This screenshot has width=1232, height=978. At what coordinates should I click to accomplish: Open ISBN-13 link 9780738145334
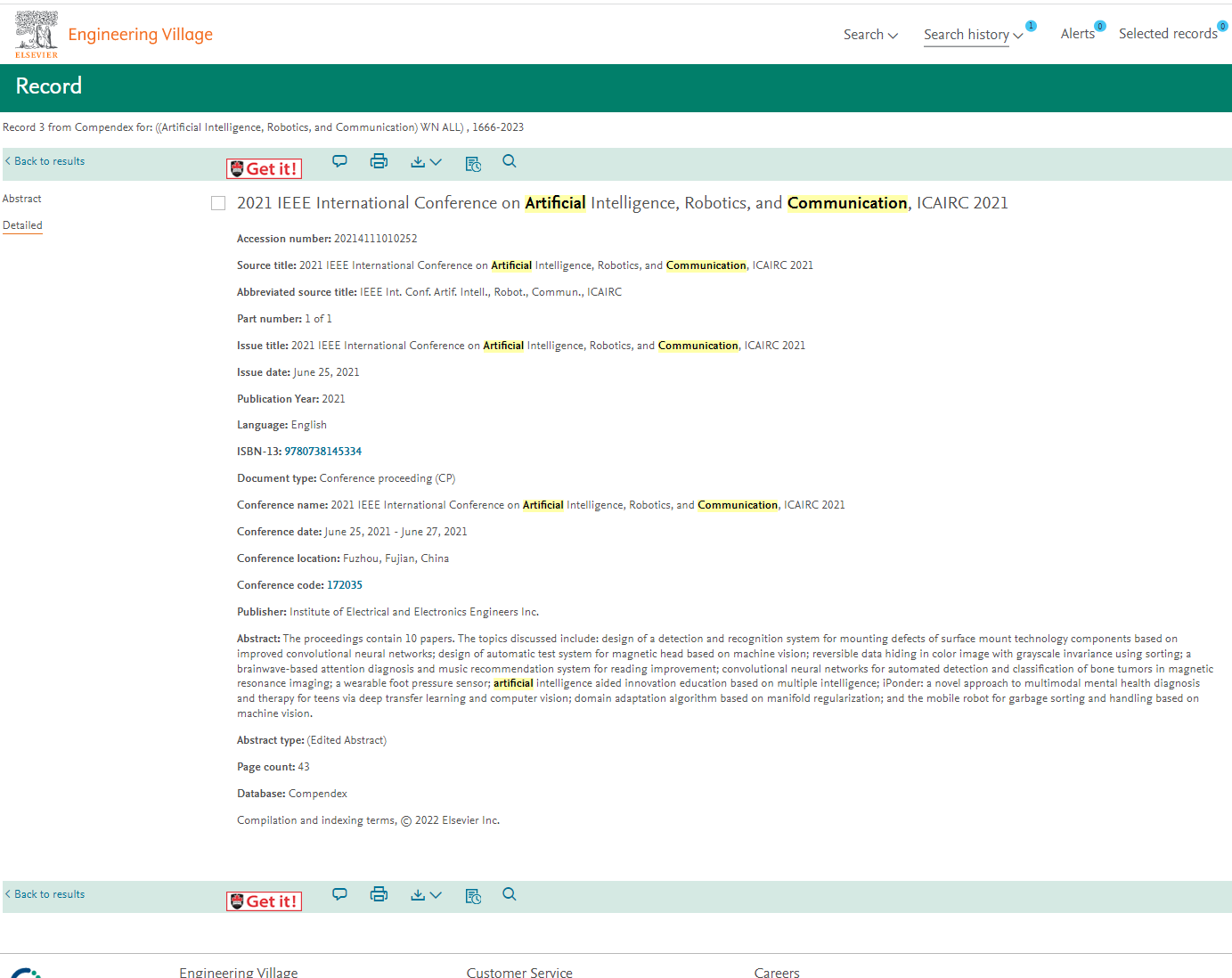(323, 452)
